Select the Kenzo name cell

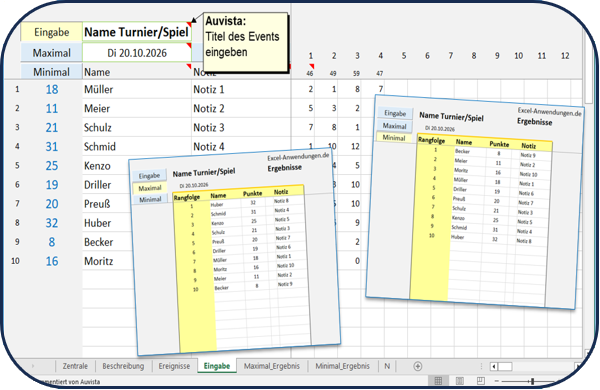[x=106, y=166]
